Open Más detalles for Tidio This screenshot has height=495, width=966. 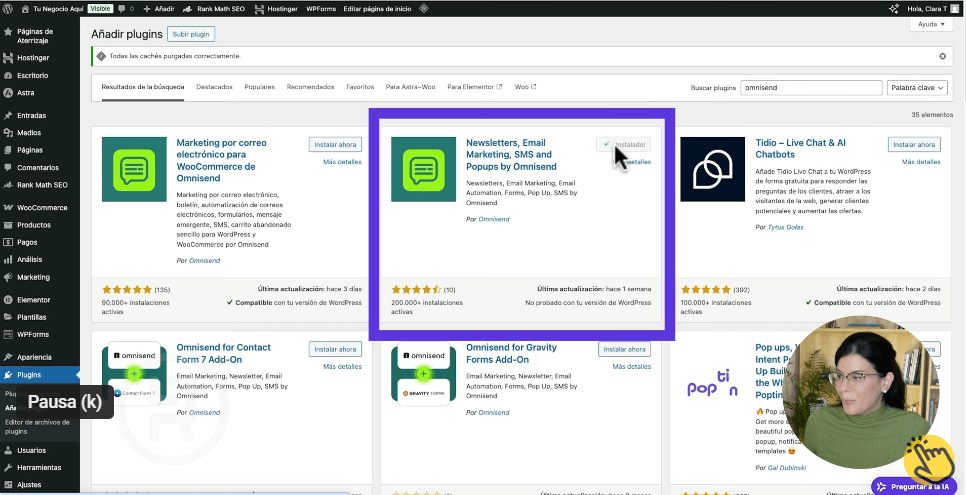(x=921, y=162)
